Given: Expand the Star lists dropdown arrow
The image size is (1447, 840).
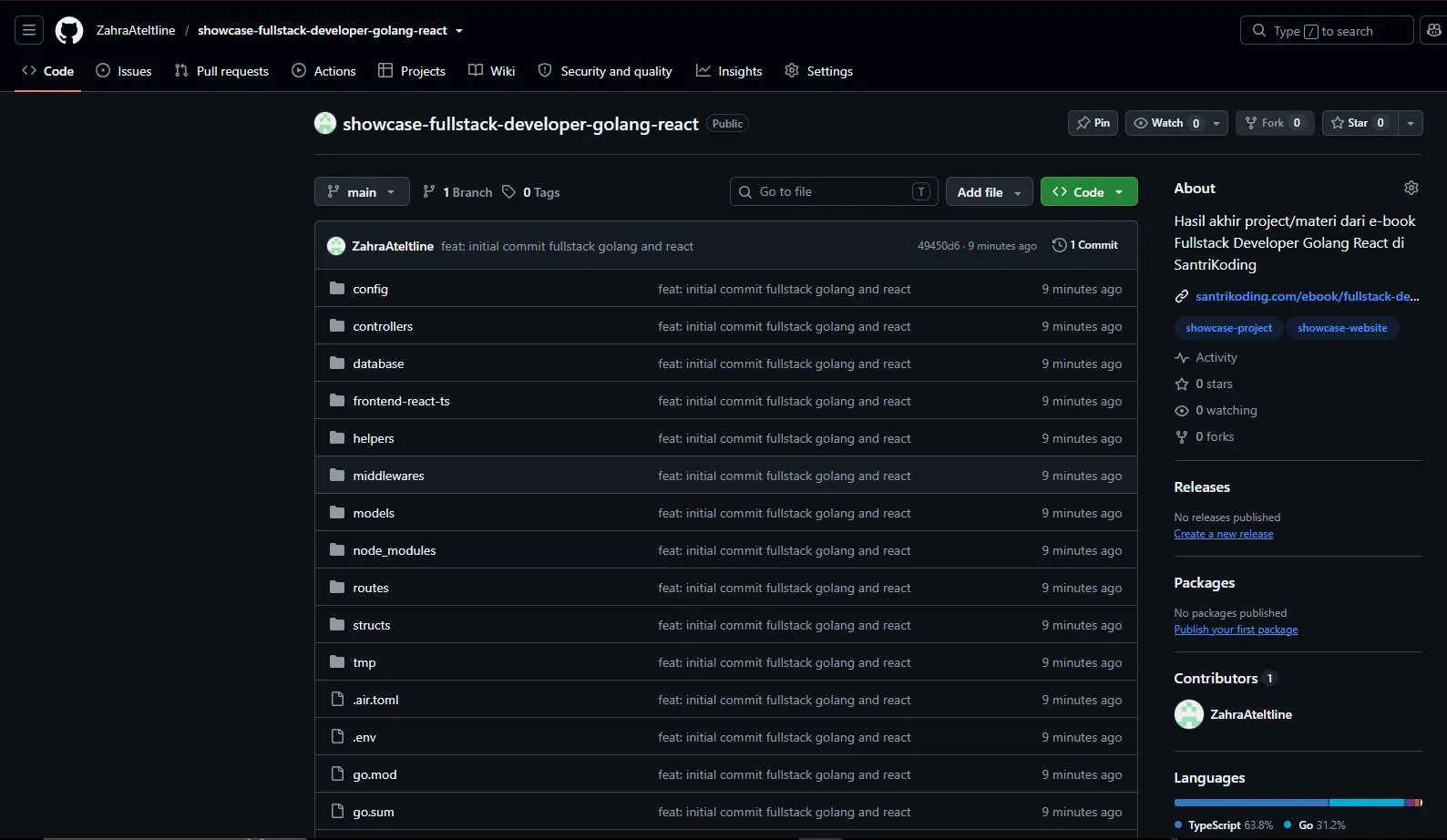Looking at the screenshot, I should (1411, 123).
